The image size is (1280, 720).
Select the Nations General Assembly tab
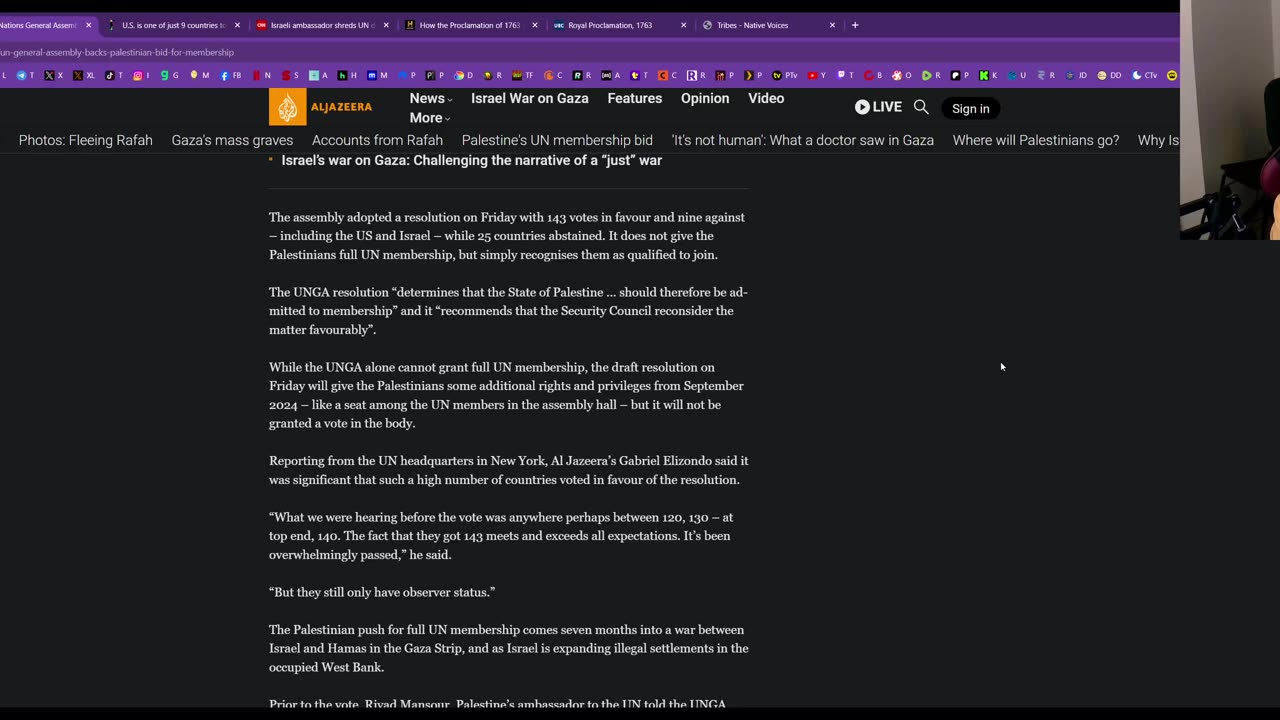[40, 25]
